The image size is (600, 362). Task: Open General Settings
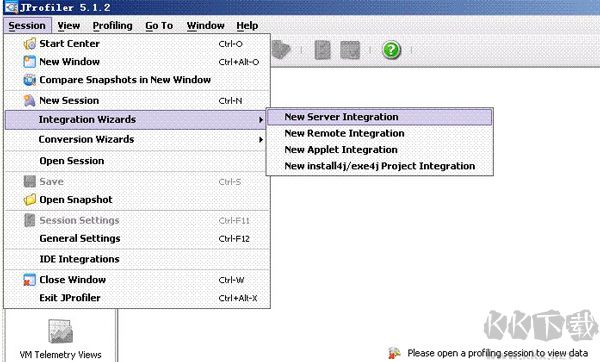[137, 238]
